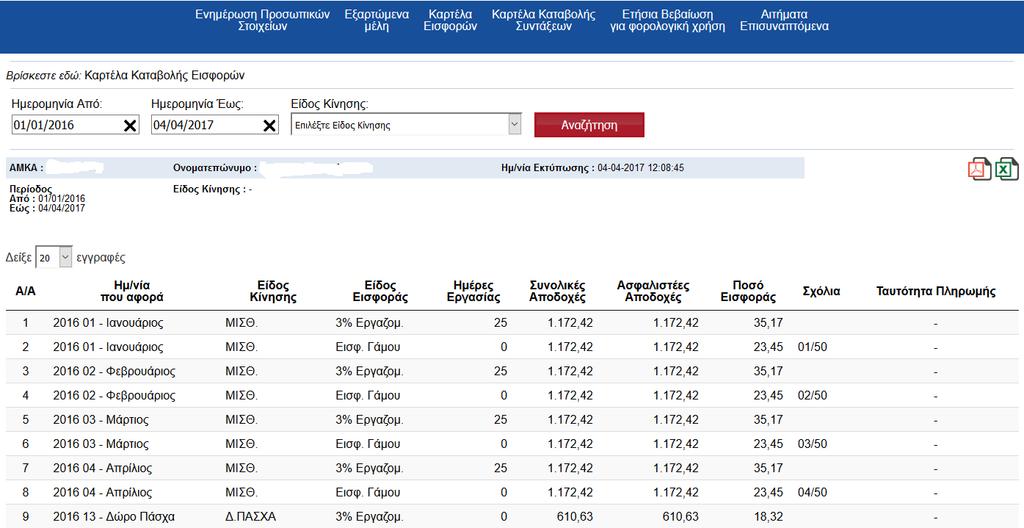The image size is (1024, 528).
Task: Sort by 'Συνολικές Αποδοχές' column header
Action: click(557, 291)
